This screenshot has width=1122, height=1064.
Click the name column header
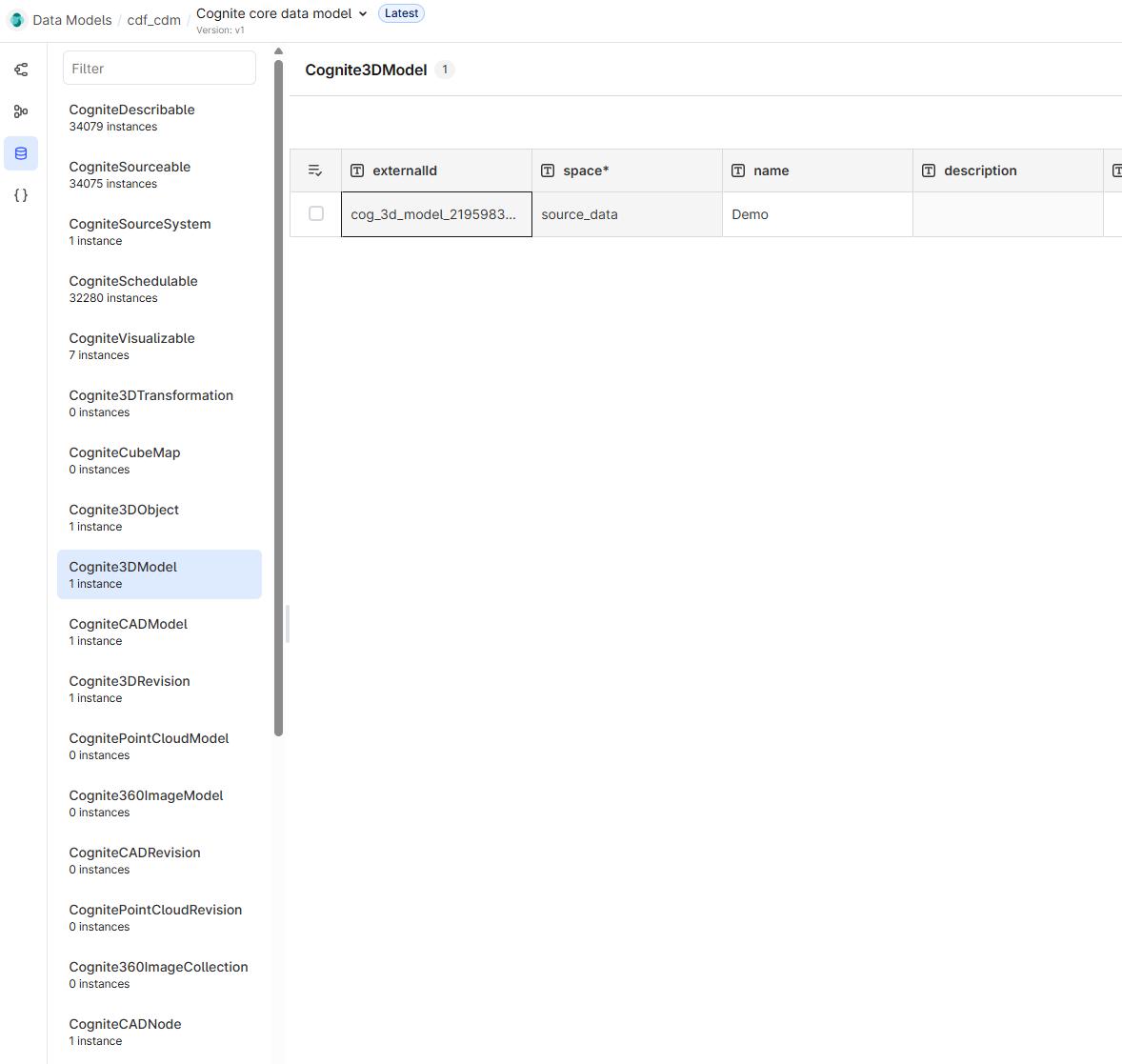(817, 171)
